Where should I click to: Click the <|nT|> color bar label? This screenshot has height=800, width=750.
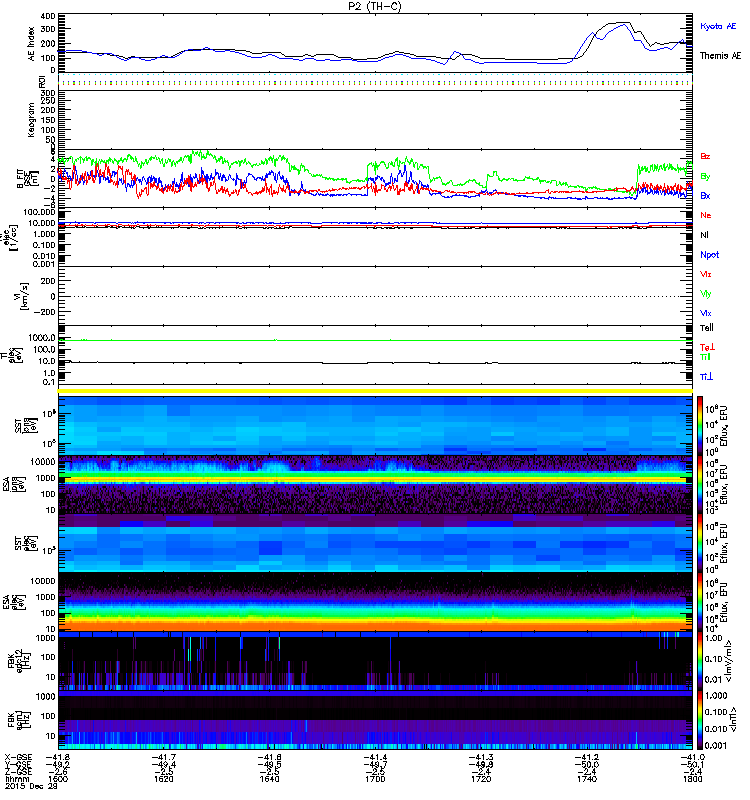pyautogui.click(x=733, y=719)
